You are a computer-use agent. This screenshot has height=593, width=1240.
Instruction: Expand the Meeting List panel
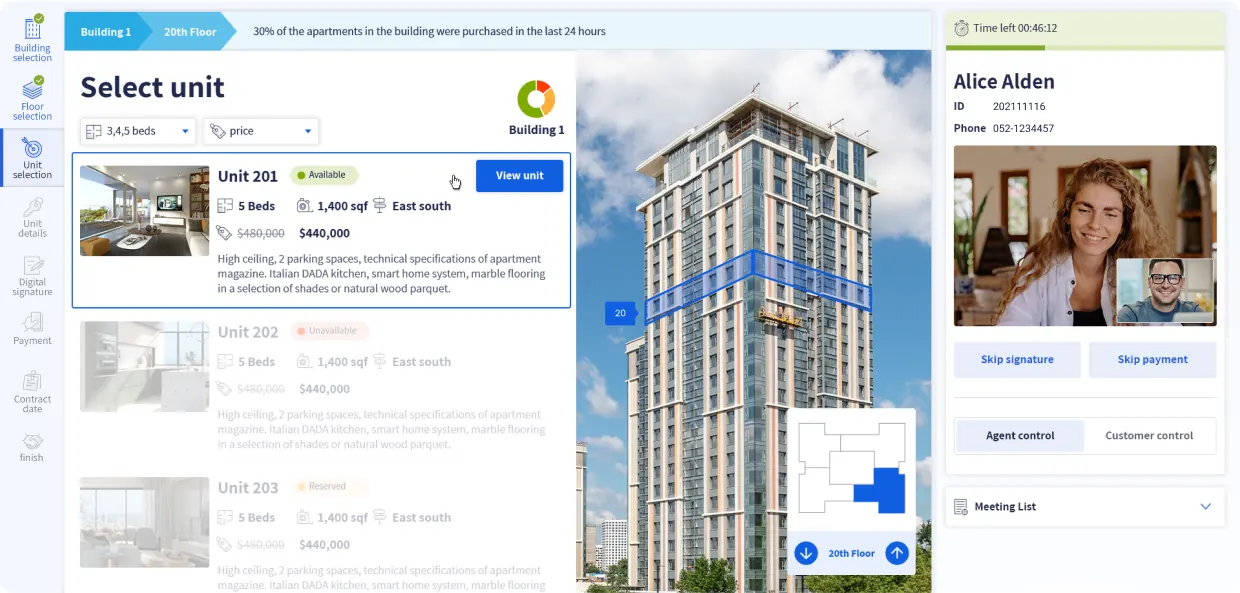point(1205,507)
